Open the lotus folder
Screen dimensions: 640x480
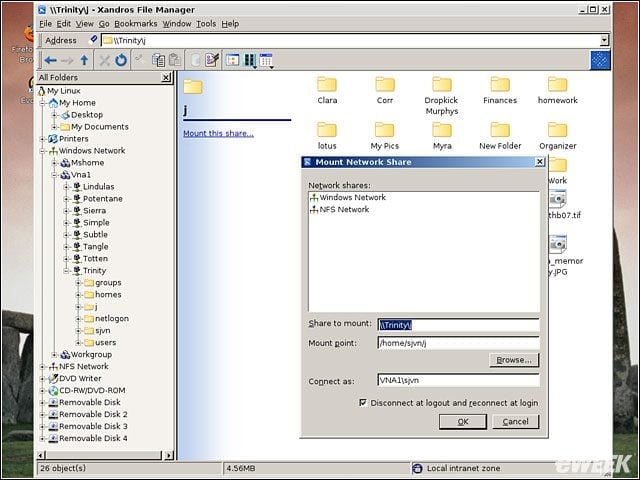[327, 136]
